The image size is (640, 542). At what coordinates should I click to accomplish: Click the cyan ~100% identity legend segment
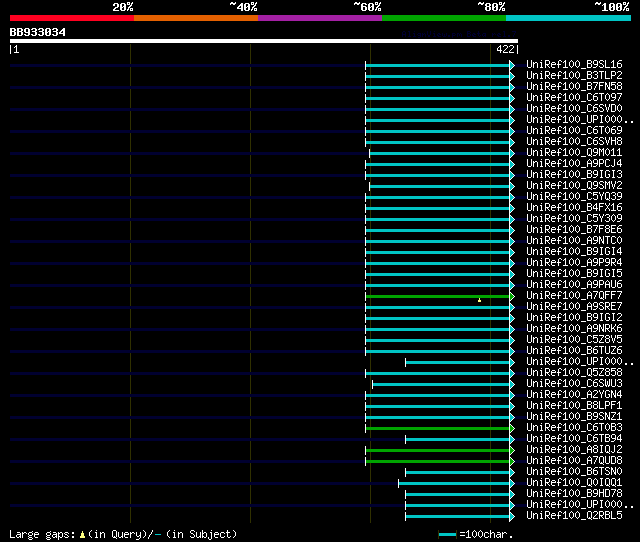[x=569, y=18]
